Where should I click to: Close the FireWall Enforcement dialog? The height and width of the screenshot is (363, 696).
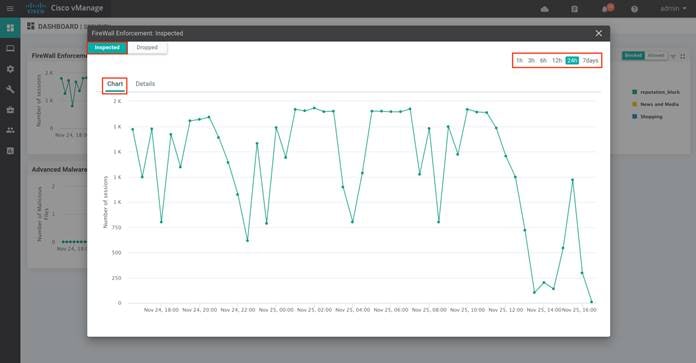point(598,33)
